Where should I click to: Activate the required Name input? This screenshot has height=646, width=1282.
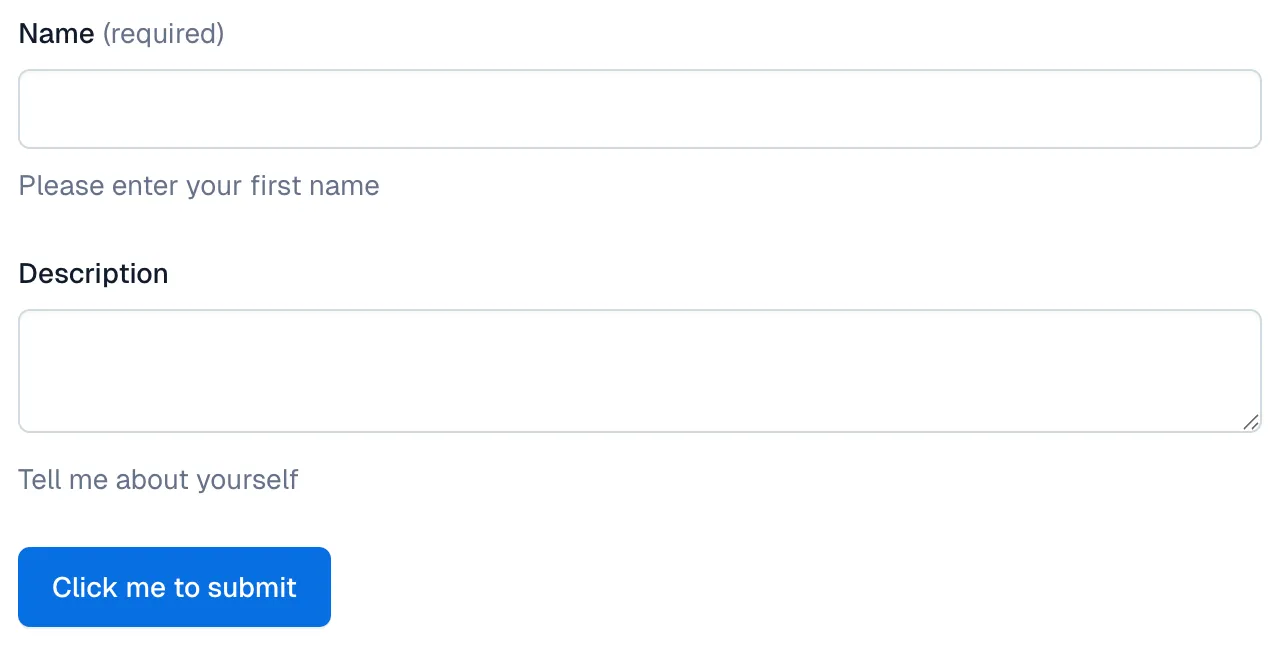coord(640,109)
